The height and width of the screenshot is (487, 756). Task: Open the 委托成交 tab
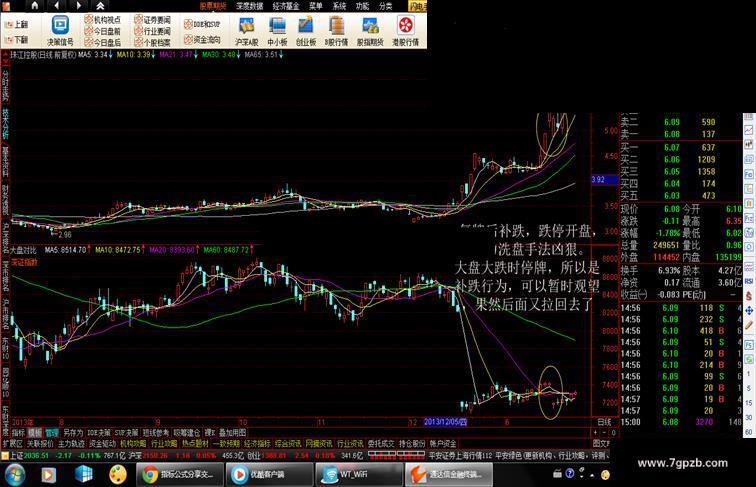click(381, 444)
